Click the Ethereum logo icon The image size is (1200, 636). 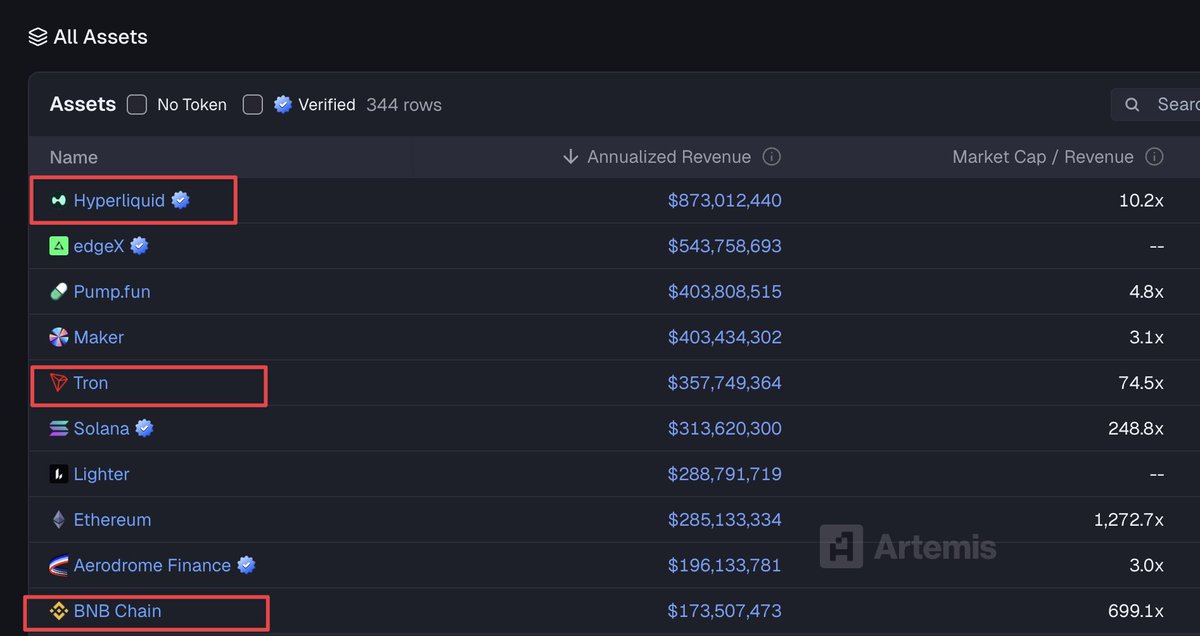tap(59, 520)
